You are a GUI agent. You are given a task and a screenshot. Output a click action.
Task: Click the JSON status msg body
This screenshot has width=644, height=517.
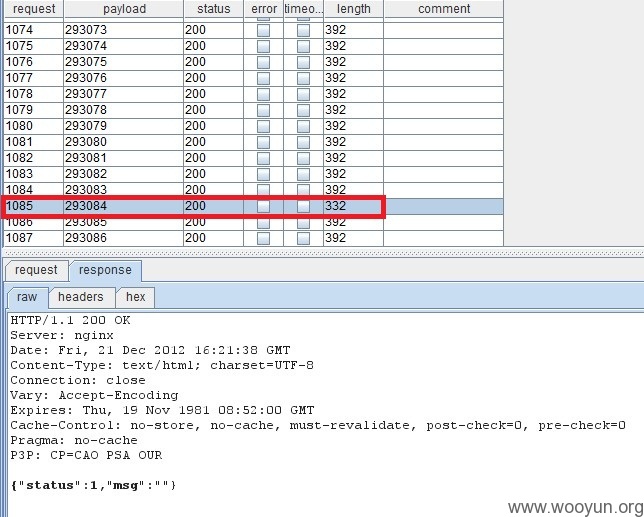(93, 485)
